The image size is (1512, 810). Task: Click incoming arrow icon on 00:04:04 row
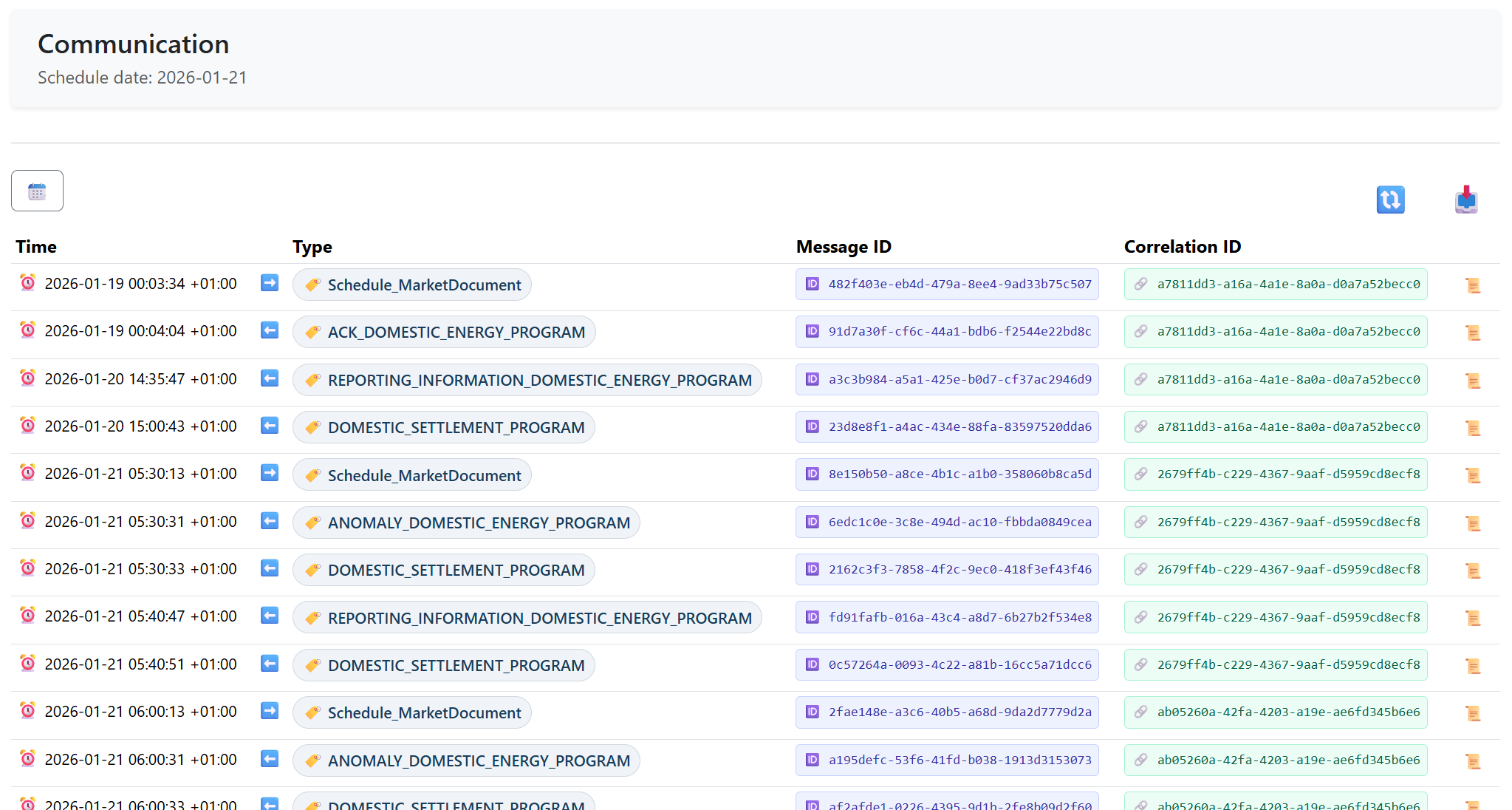point(270,330)
